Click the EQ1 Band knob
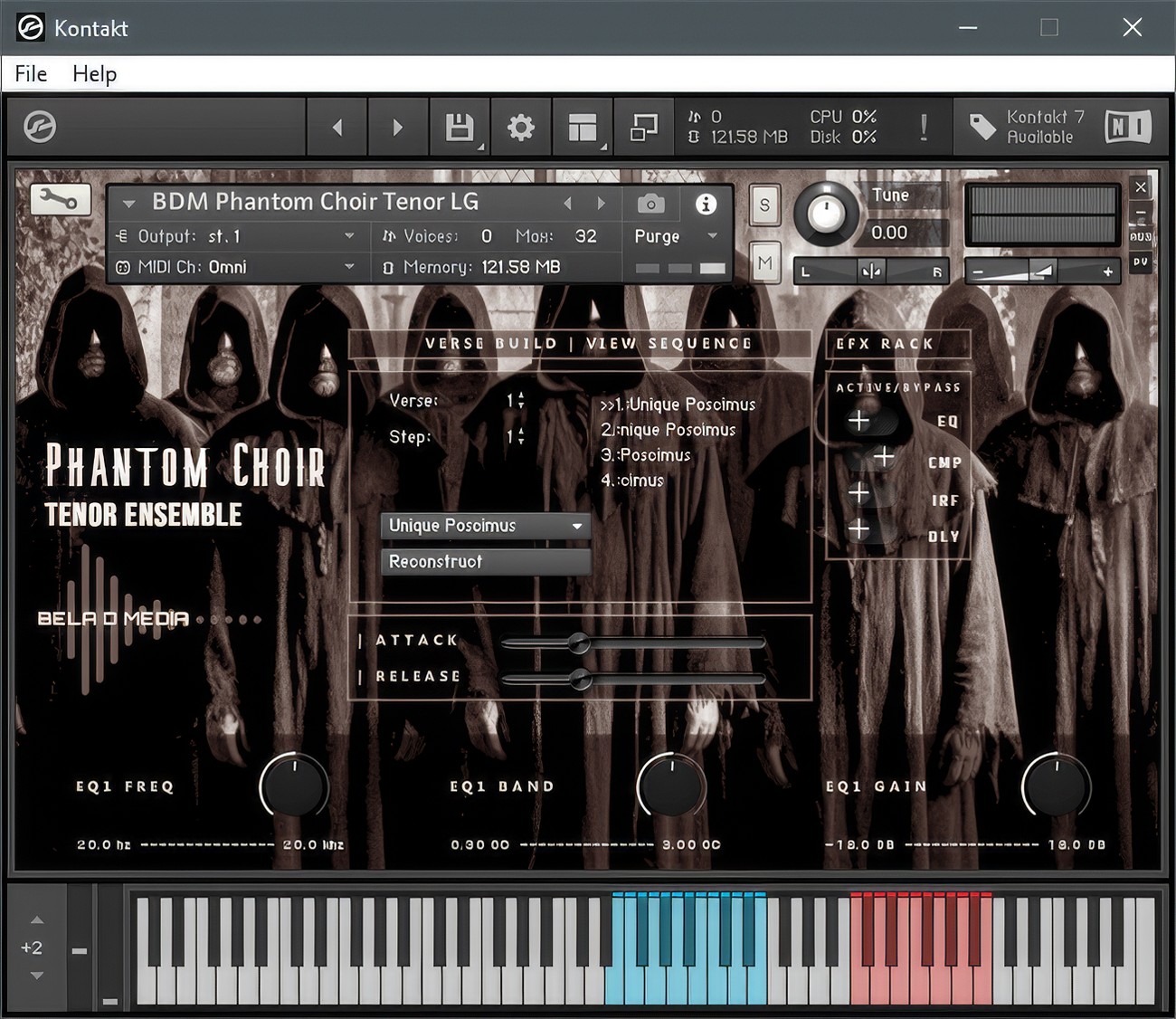The width and height of the screenshot is (1176, 1019). click(671, 786)
